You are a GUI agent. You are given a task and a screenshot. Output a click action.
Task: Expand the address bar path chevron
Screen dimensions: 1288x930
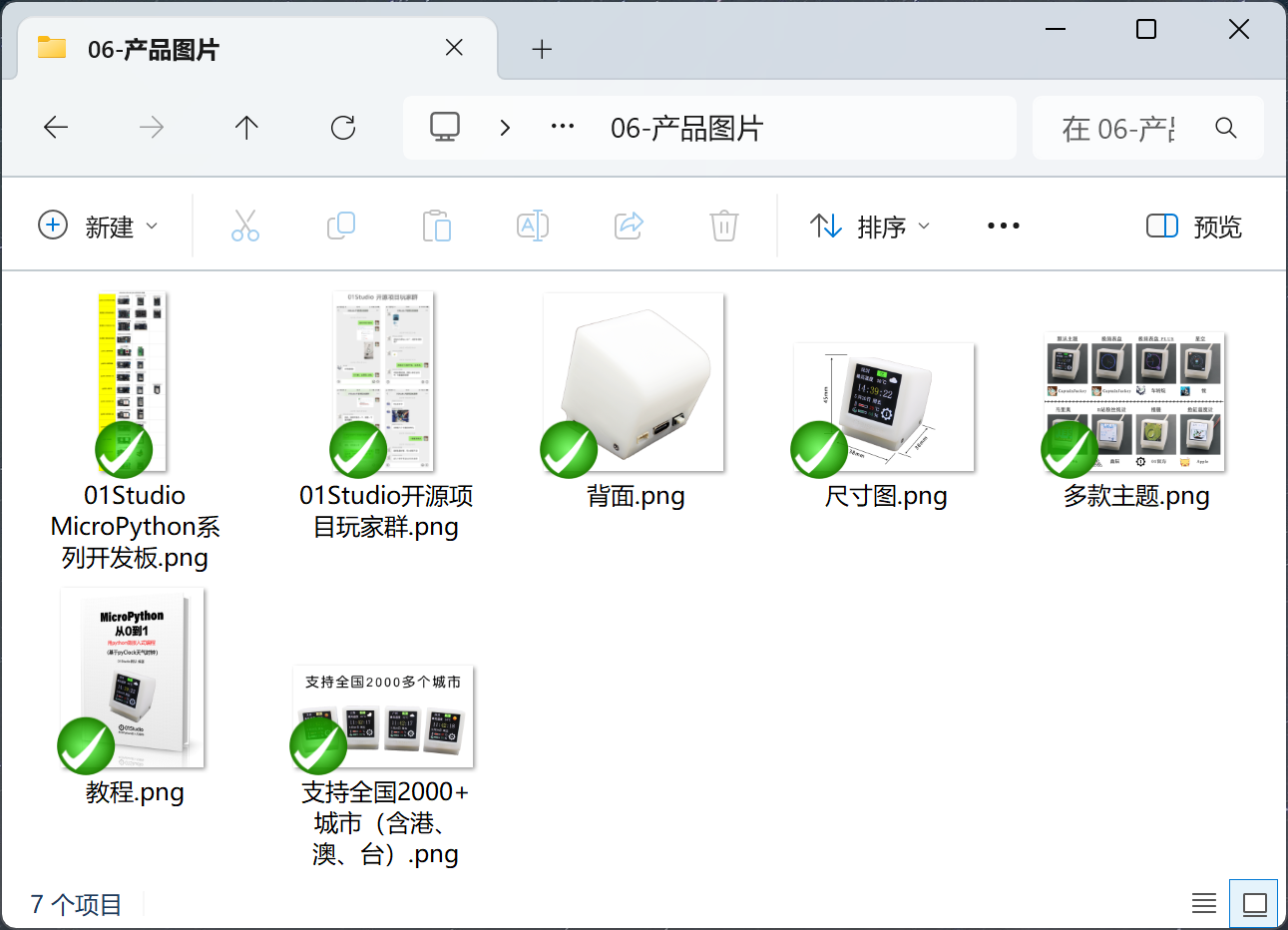point(505,128)
